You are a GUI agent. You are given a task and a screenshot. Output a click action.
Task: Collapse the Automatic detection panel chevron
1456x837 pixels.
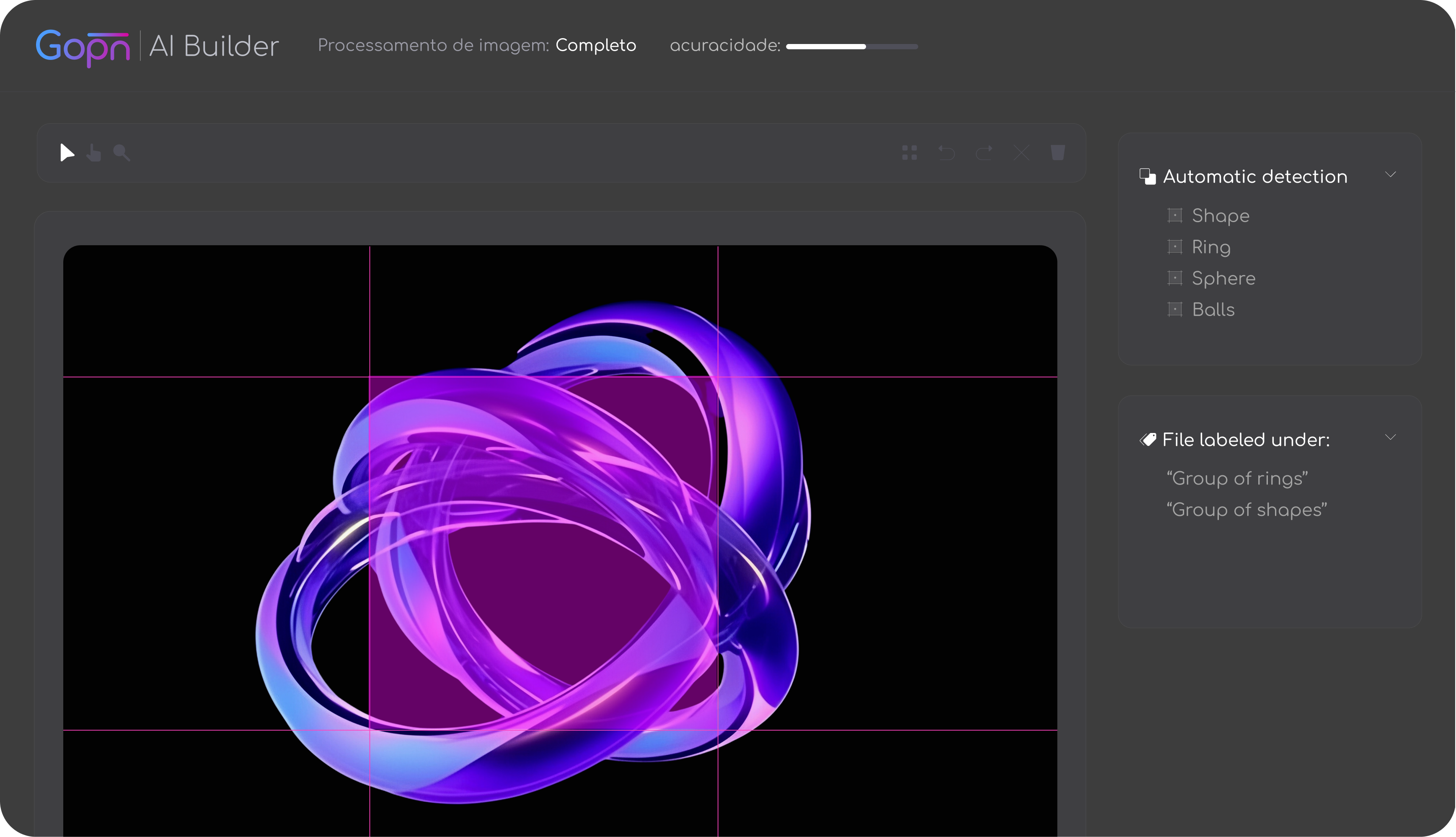click(x=1390, y=175)
